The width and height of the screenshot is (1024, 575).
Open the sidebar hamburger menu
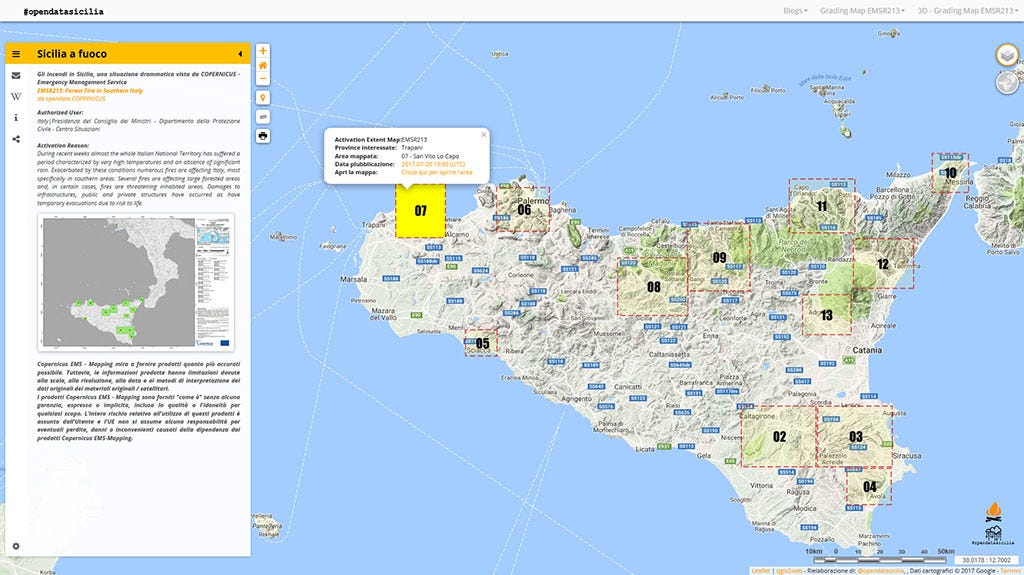(16, 54)
